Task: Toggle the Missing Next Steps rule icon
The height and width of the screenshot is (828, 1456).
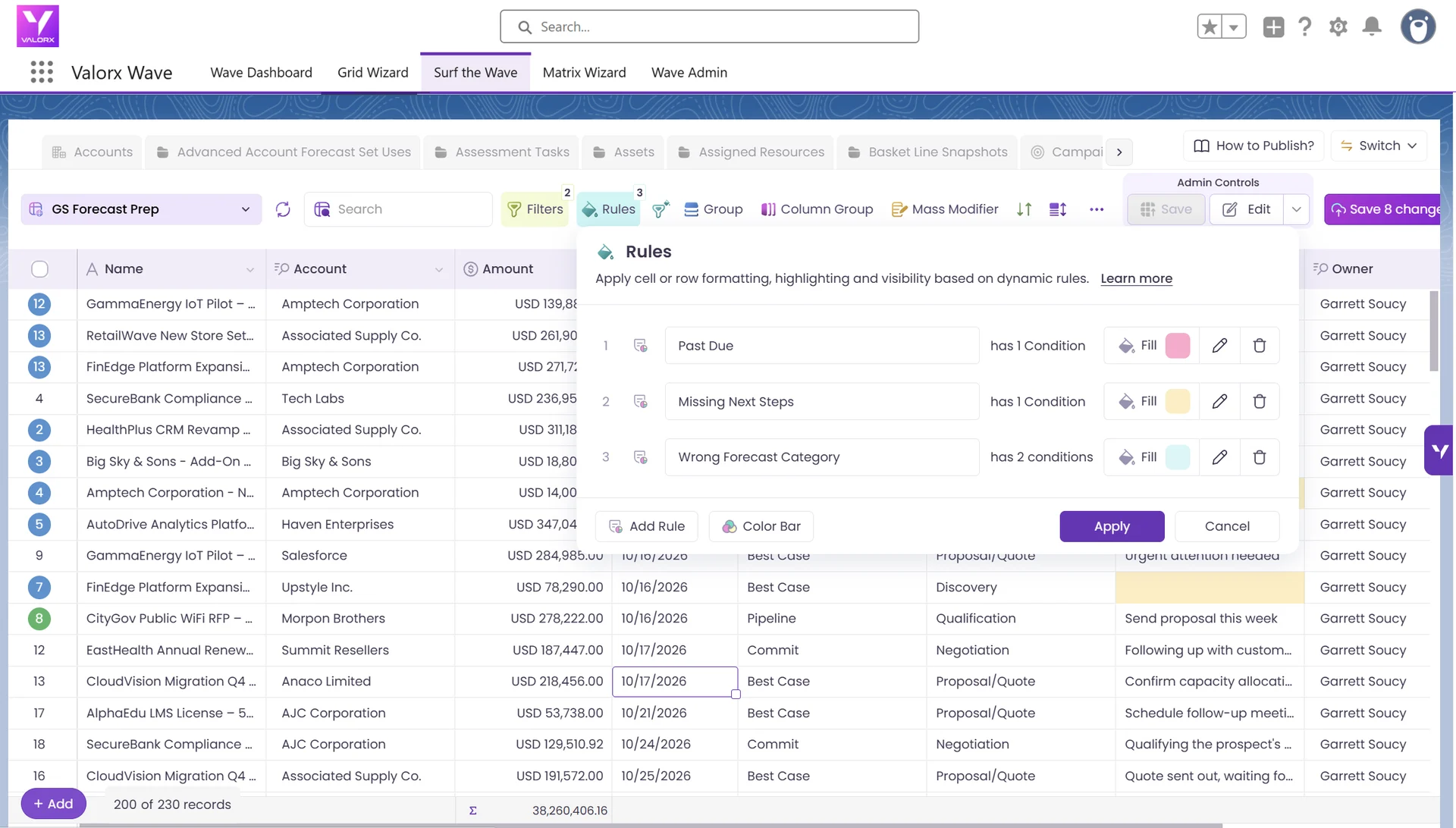Action: [640, 402]
